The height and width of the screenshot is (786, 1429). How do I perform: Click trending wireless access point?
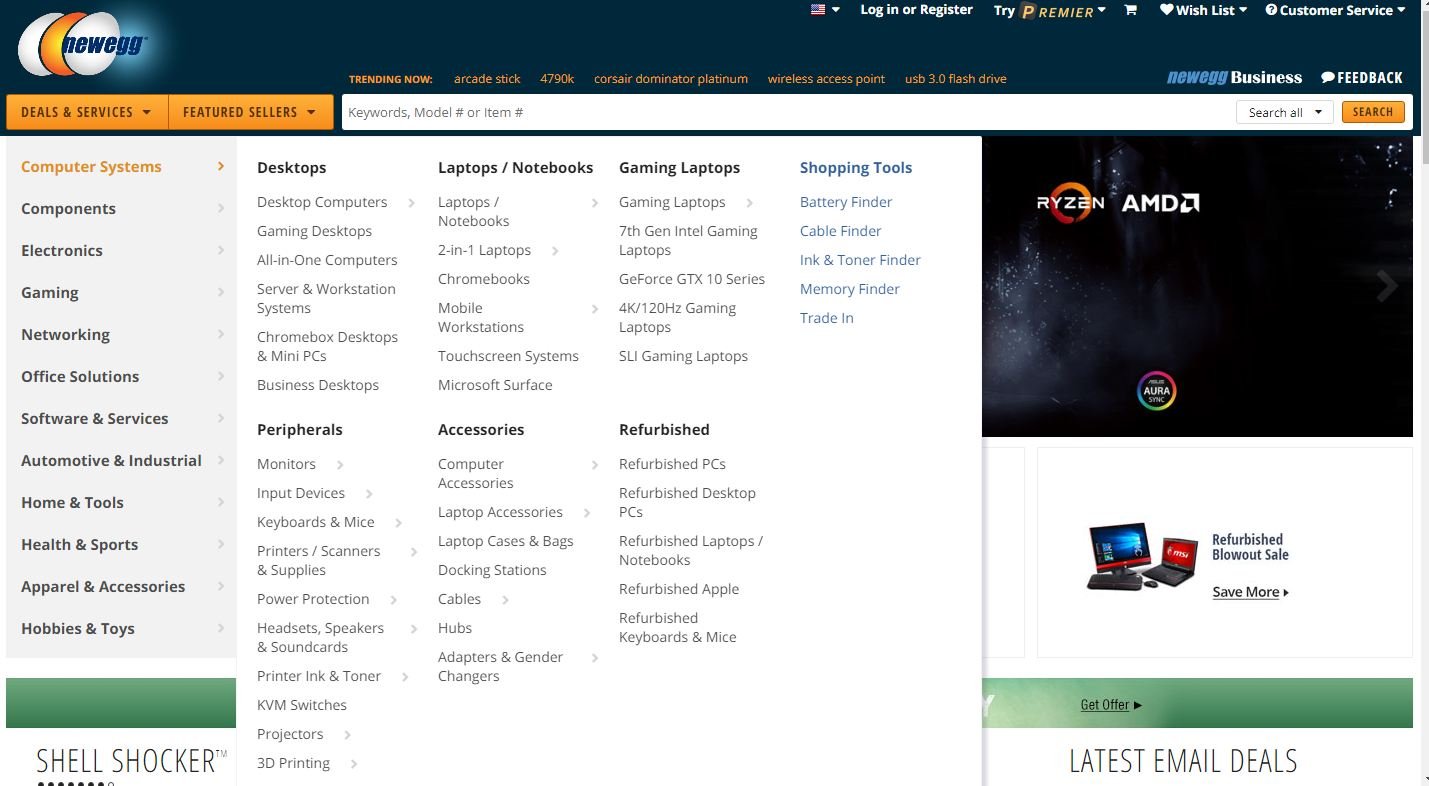pos(826,79)
